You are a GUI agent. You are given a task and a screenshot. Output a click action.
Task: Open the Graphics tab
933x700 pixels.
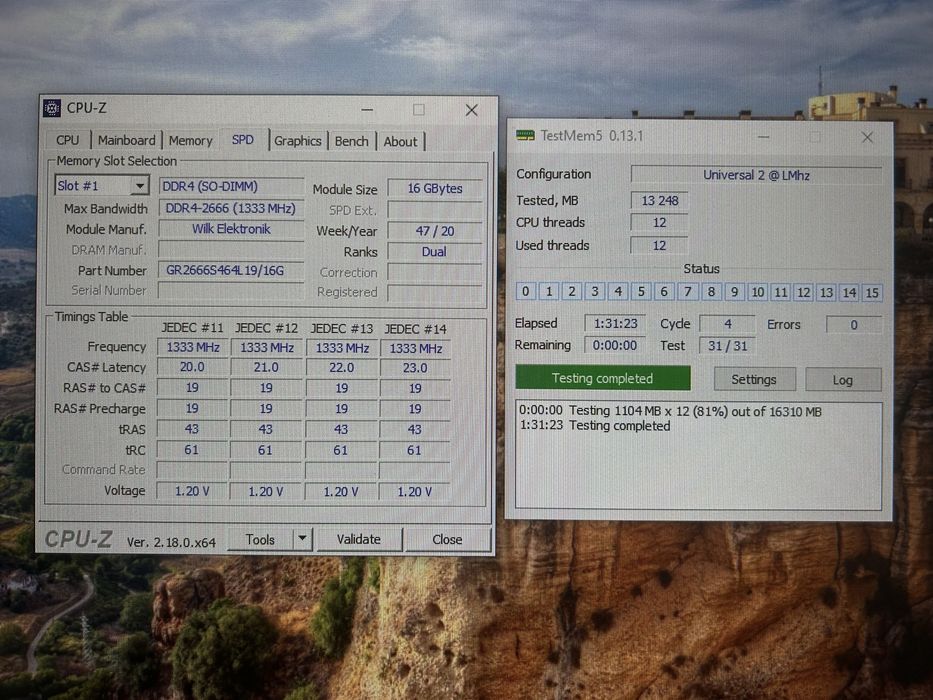298,141
